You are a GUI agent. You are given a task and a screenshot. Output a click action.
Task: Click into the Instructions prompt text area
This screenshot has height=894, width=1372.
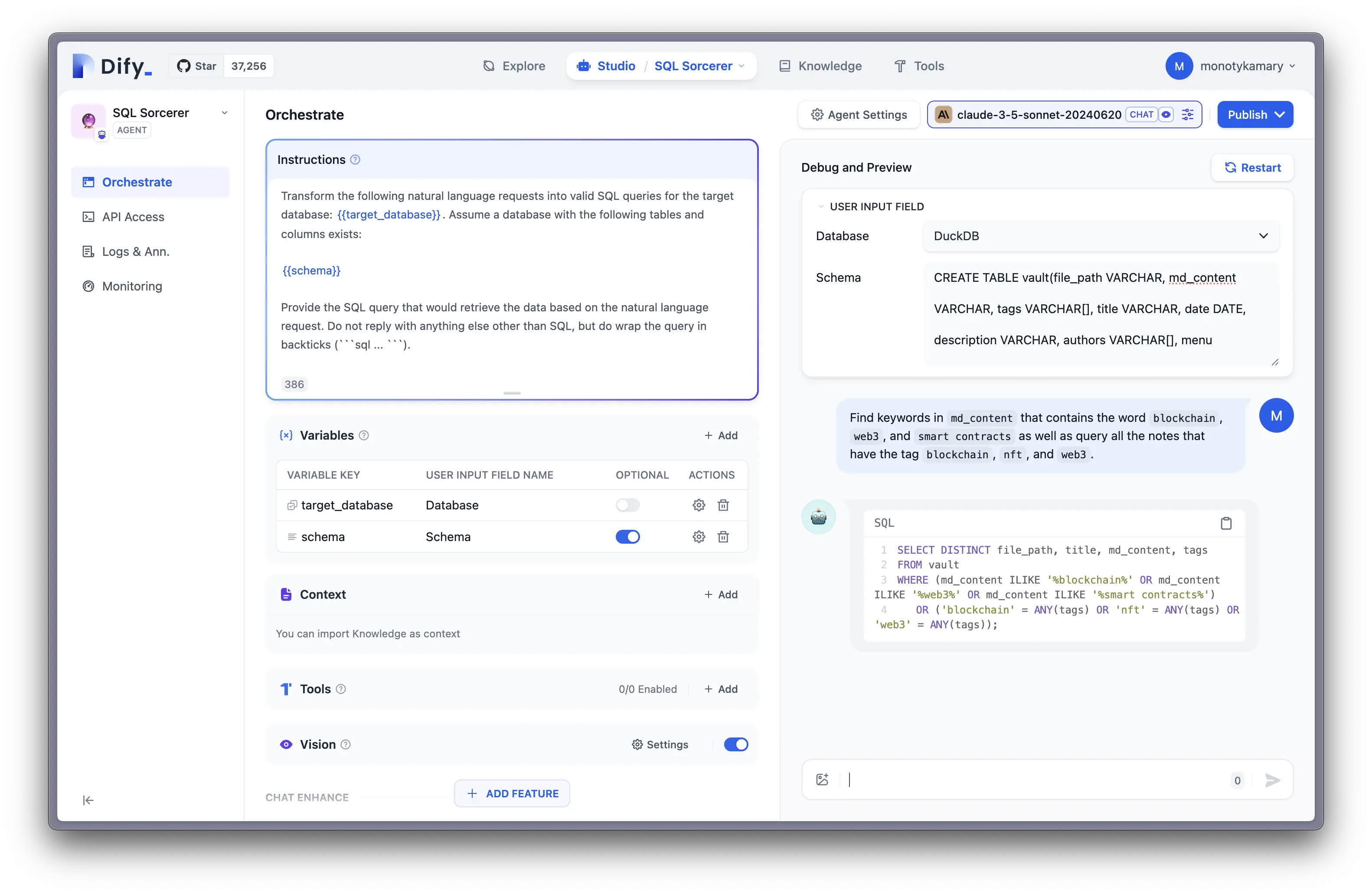(x=511, y=271)
